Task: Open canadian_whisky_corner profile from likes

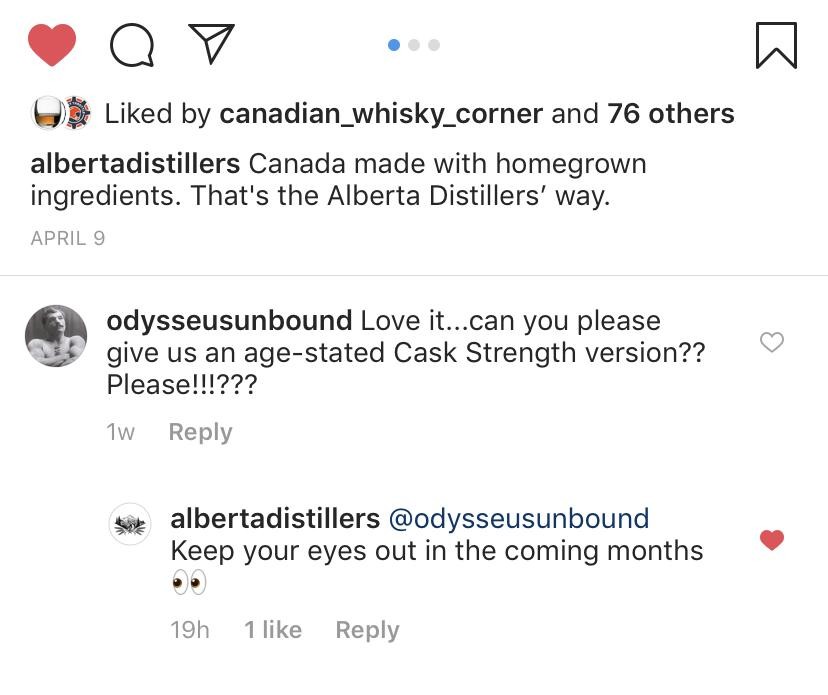Action: coord(381,114)
